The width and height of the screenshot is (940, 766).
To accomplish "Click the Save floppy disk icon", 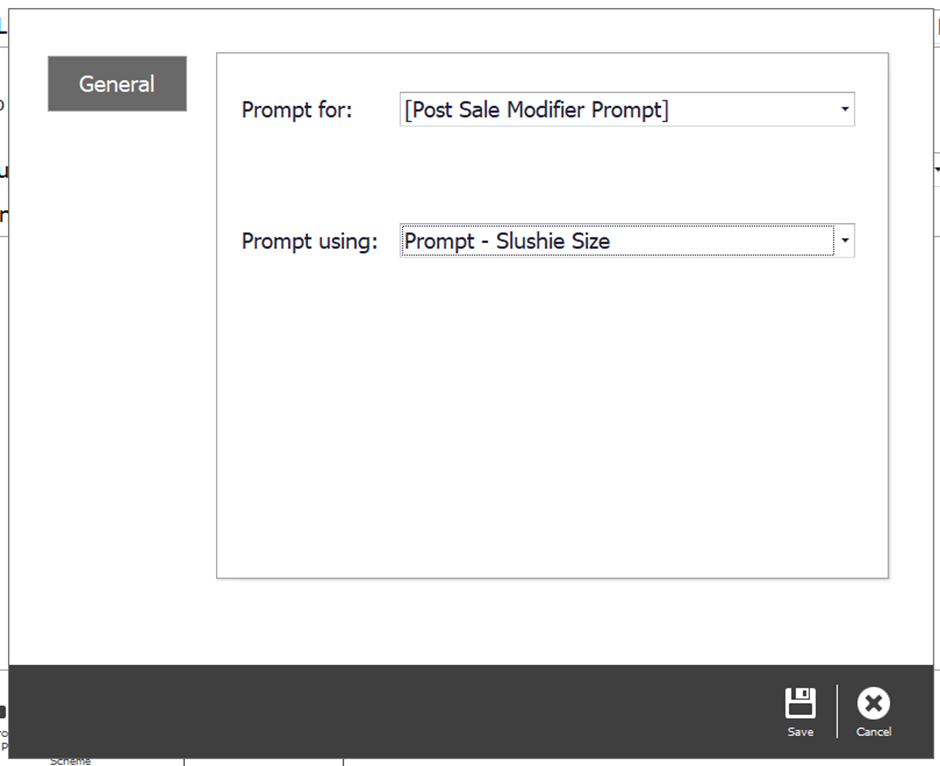I will click(x=800, y=702).
